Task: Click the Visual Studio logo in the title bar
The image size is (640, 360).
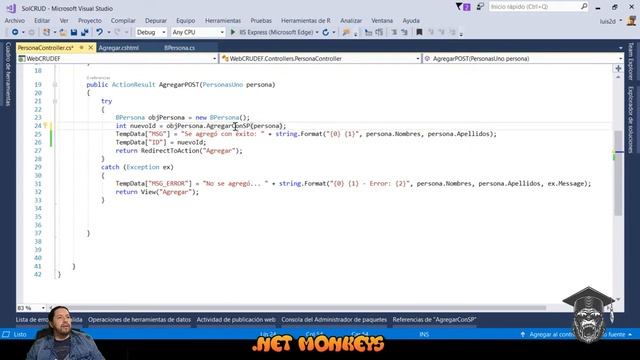Action: click(x=11, y=8)
